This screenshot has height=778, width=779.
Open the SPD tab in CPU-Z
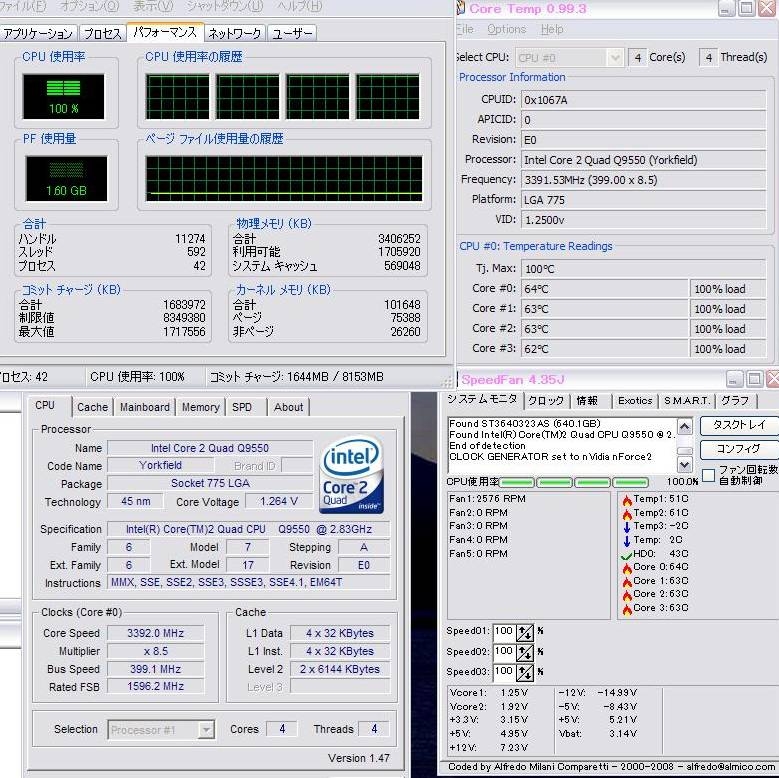(x=242, y=407)
